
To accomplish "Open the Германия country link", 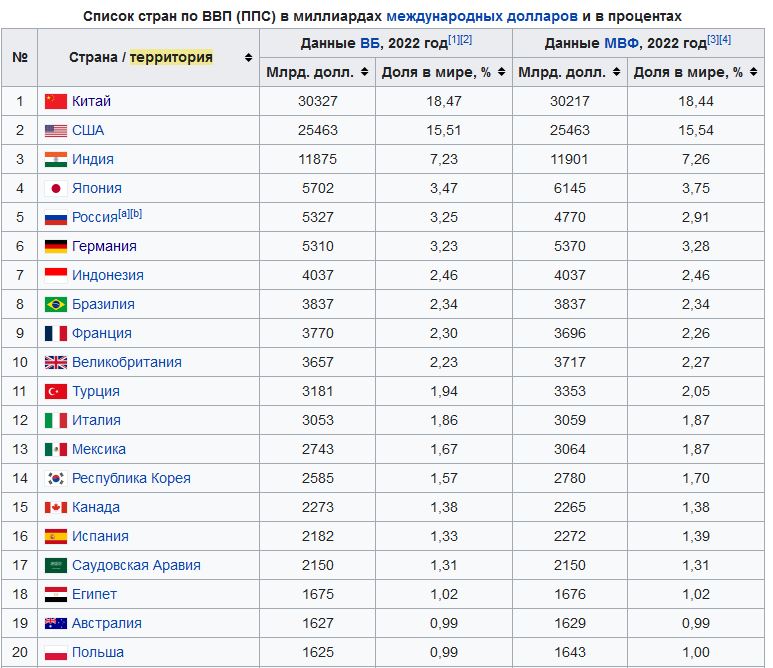I will pos(104,246).
